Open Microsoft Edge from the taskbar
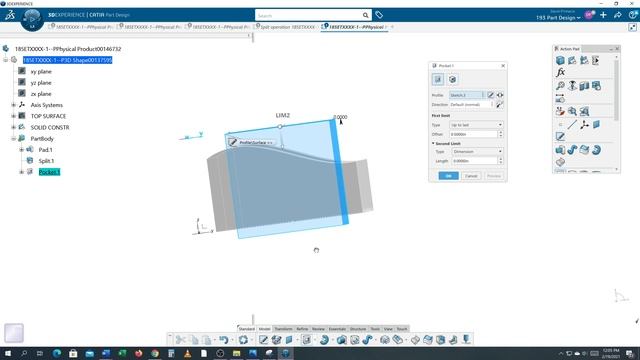Image resolution: width=640 pixels, height=360 pixels. (57, 353)
